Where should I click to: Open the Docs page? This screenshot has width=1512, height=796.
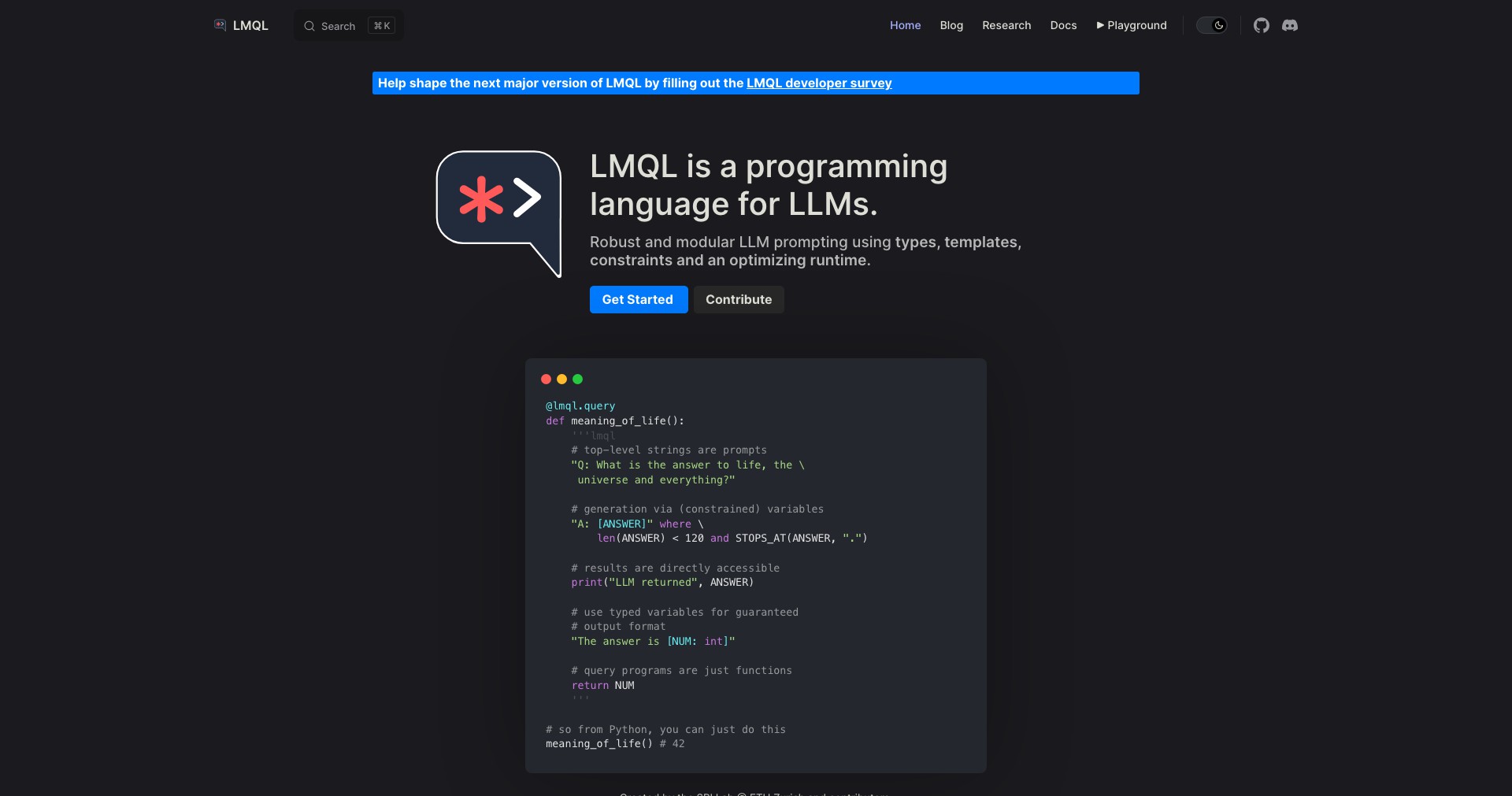[x=1063, y=25]
